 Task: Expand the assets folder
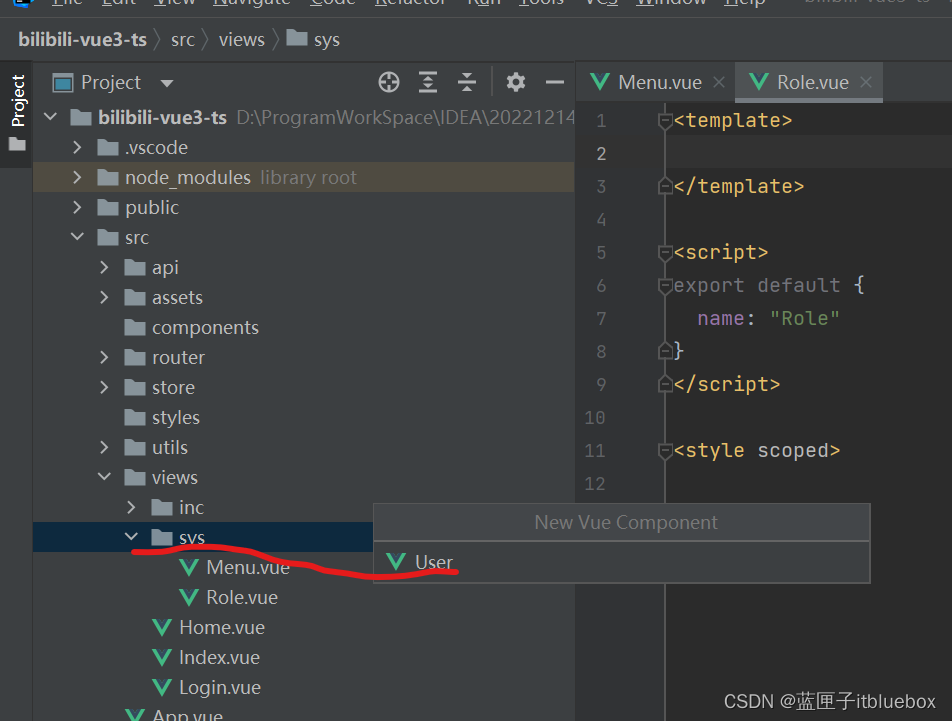point(104,297)
